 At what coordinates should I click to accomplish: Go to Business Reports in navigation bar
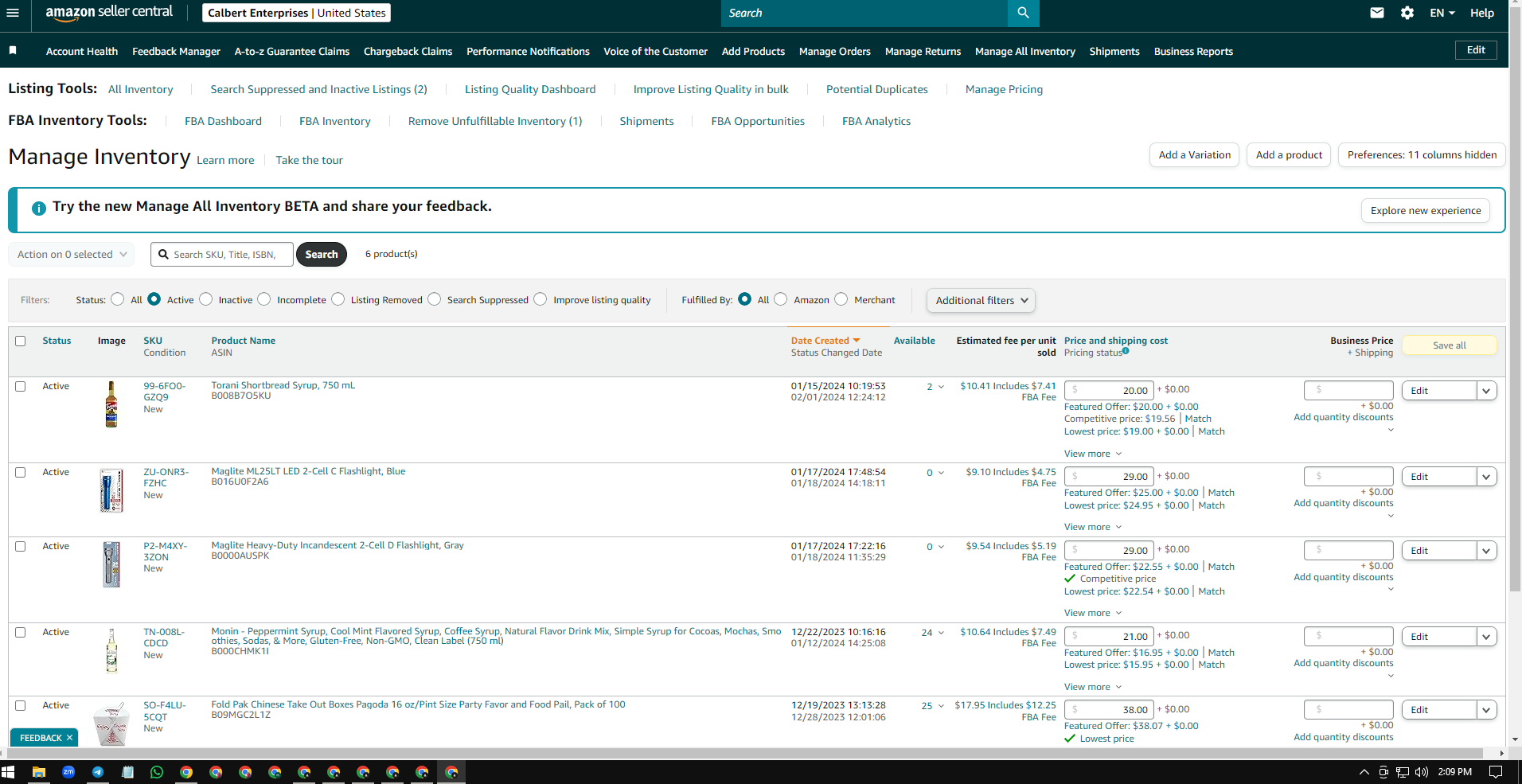pos(1193,51)
